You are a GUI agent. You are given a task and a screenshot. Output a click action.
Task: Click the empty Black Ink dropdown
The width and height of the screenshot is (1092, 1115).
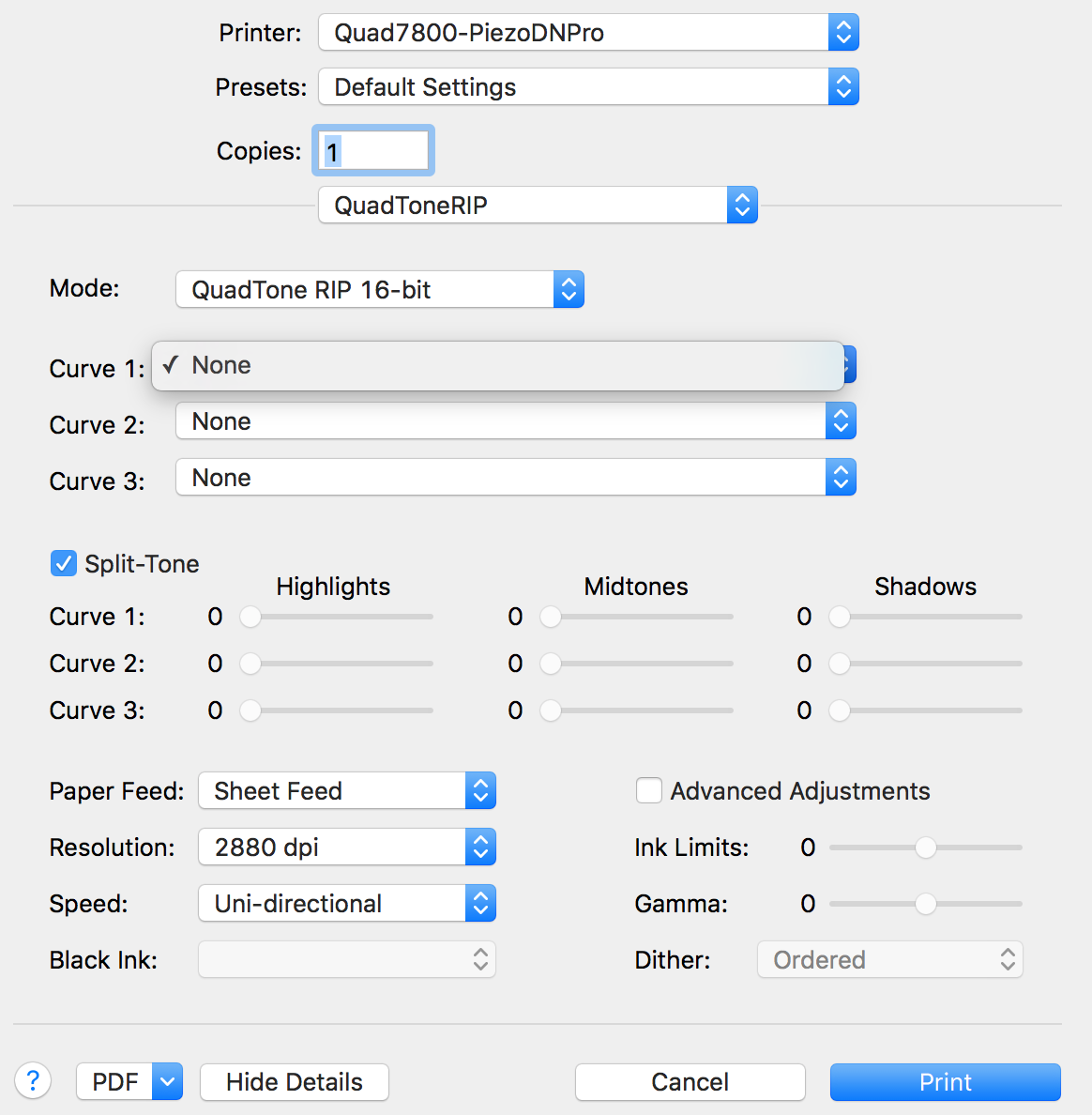[x=347, y=959]
